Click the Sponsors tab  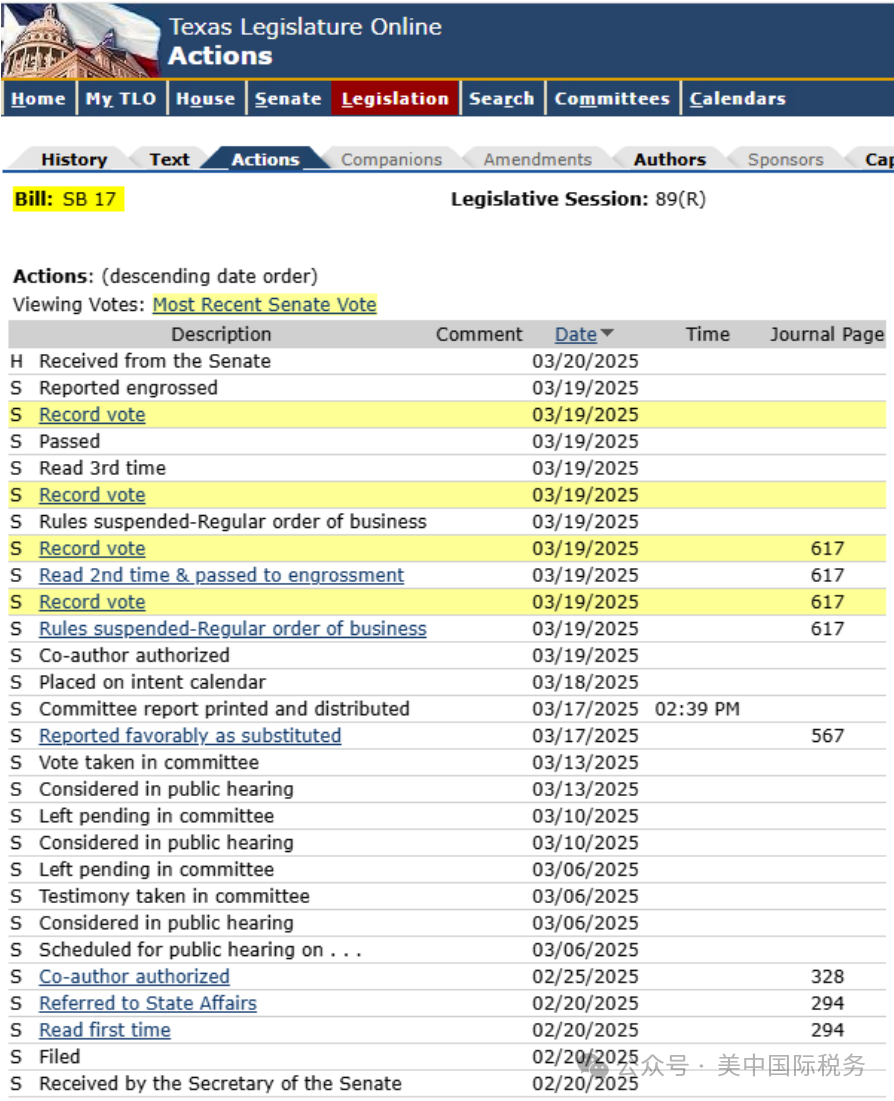(785, 159)
